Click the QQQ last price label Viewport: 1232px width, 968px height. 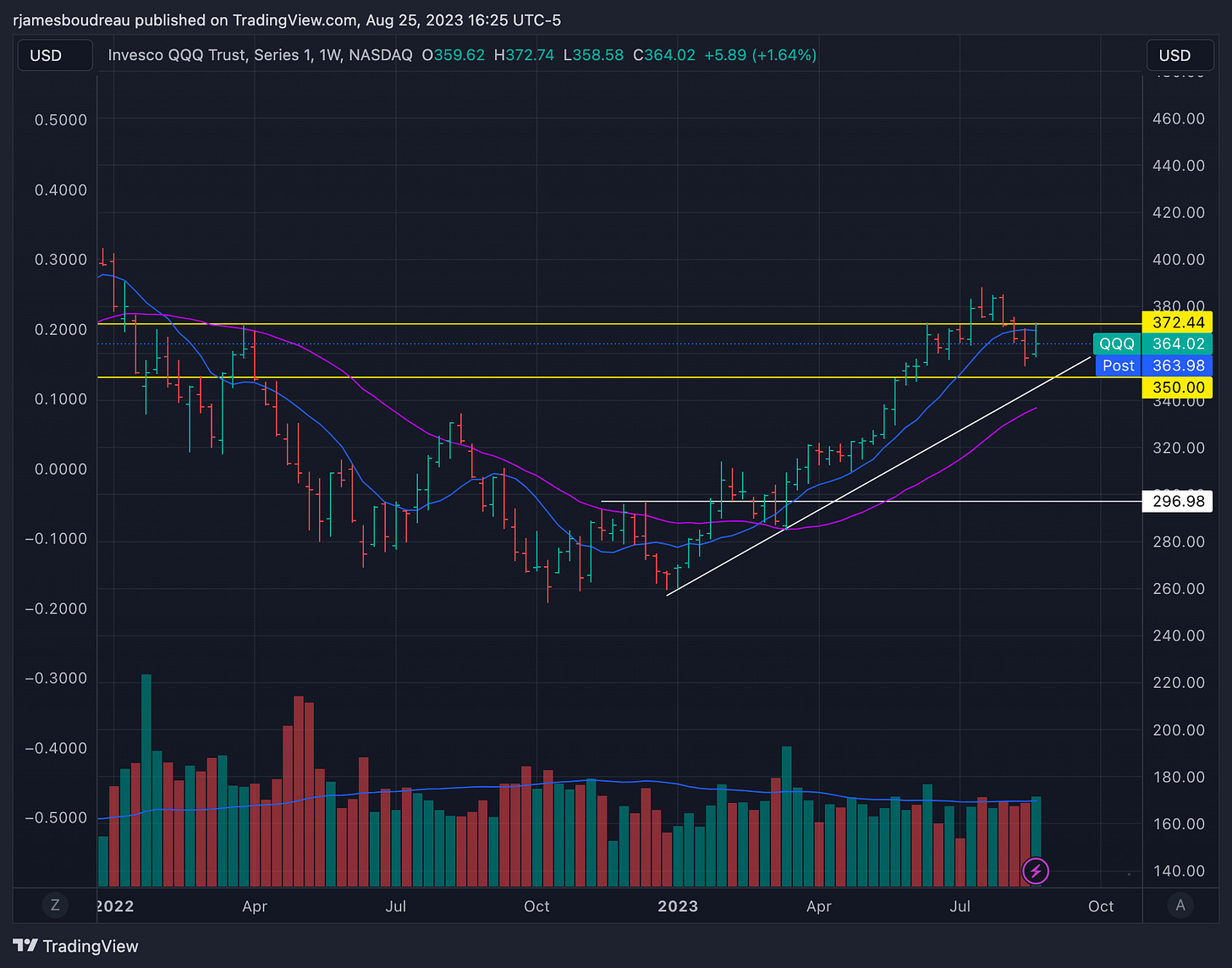[1152, 344]
